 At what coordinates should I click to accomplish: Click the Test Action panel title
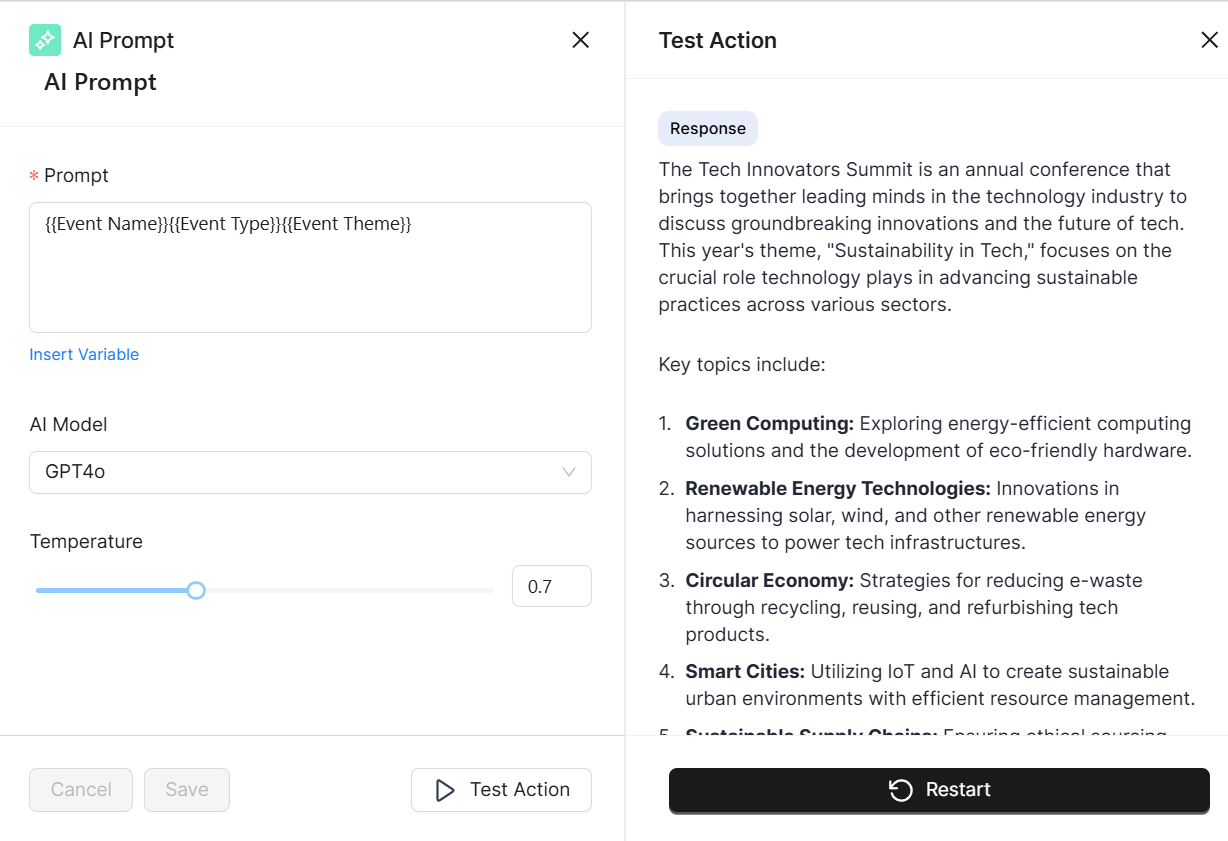[717, 40]
